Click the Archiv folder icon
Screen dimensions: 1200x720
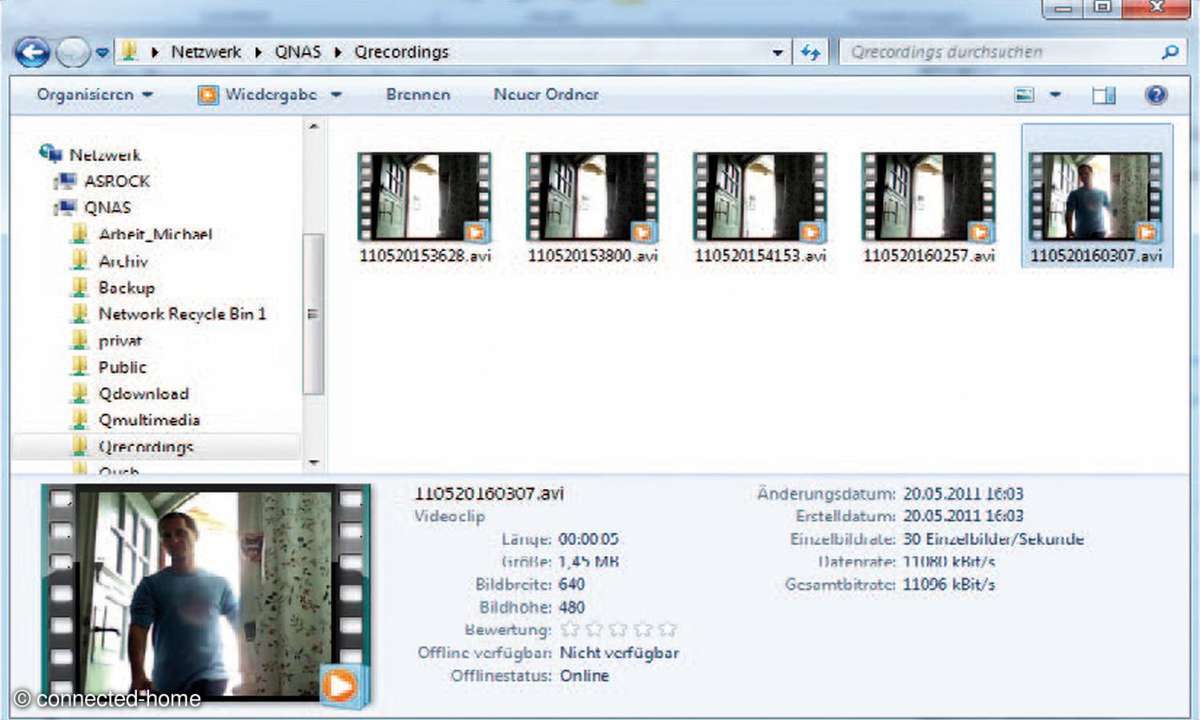(x=81, y=260)
